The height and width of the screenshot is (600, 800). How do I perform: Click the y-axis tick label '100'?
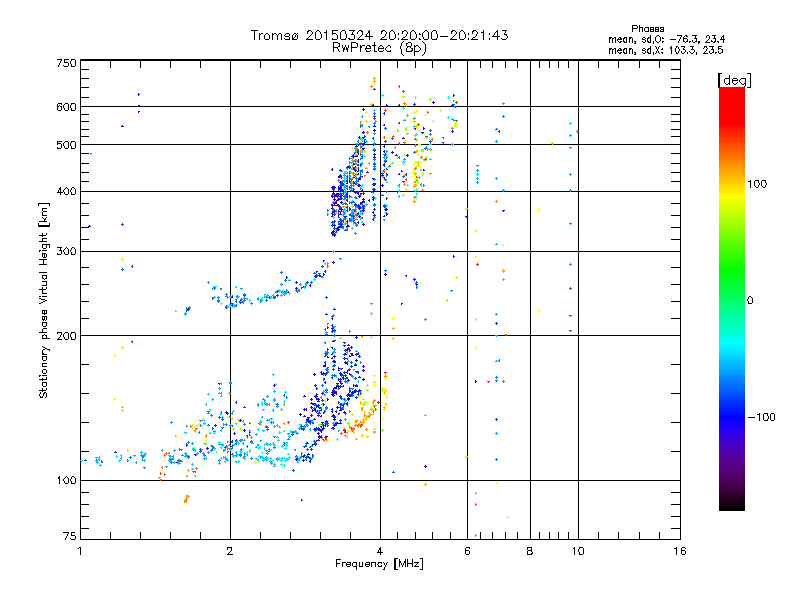(x=66, y=481)
